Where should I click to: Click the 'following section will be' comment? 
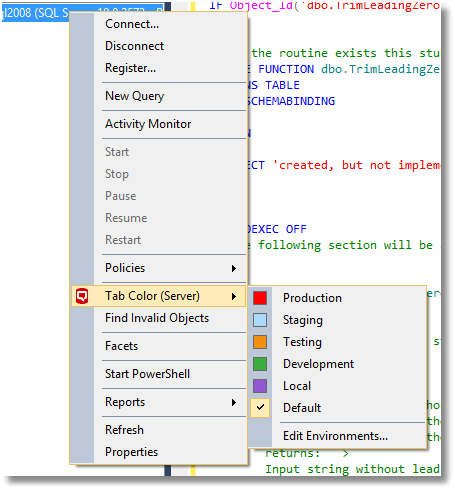pos(345,245)
